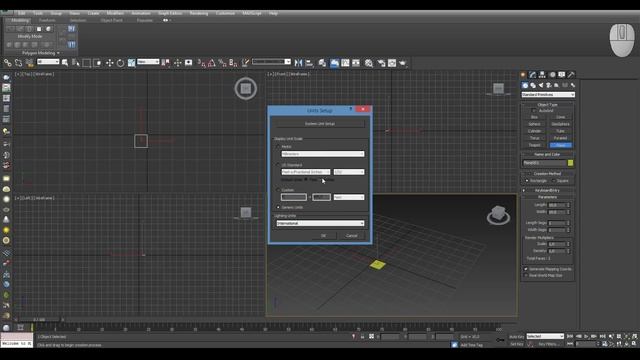Open the Utilities hammer tab
Image resolution: width=640 pixels, height=360 pixels.
point(571,75)
